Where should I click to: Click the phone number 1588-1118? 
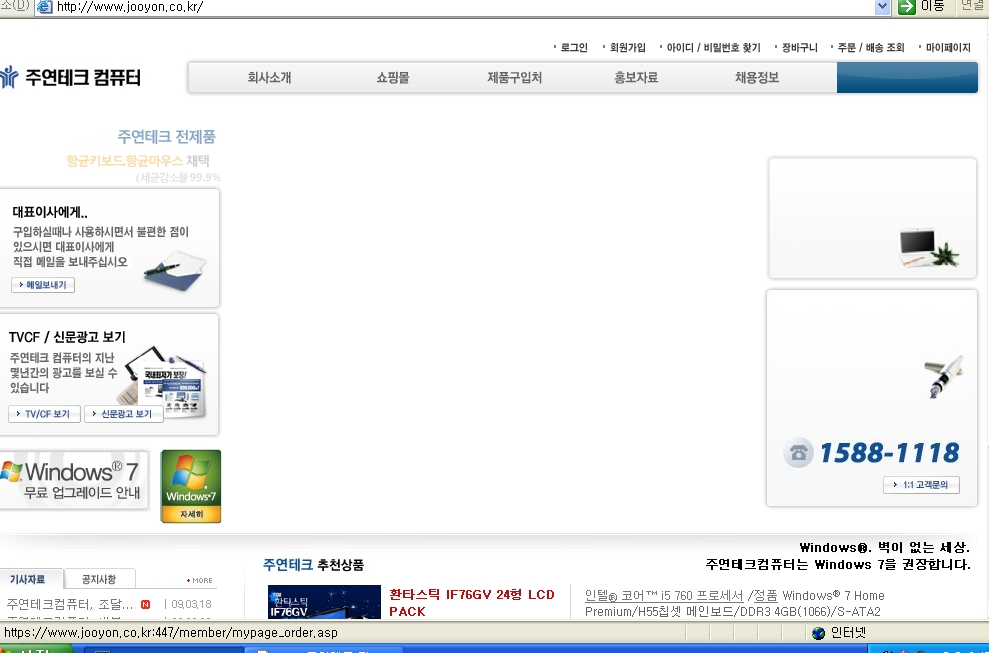pyautogui.click(x=889, y=453)
